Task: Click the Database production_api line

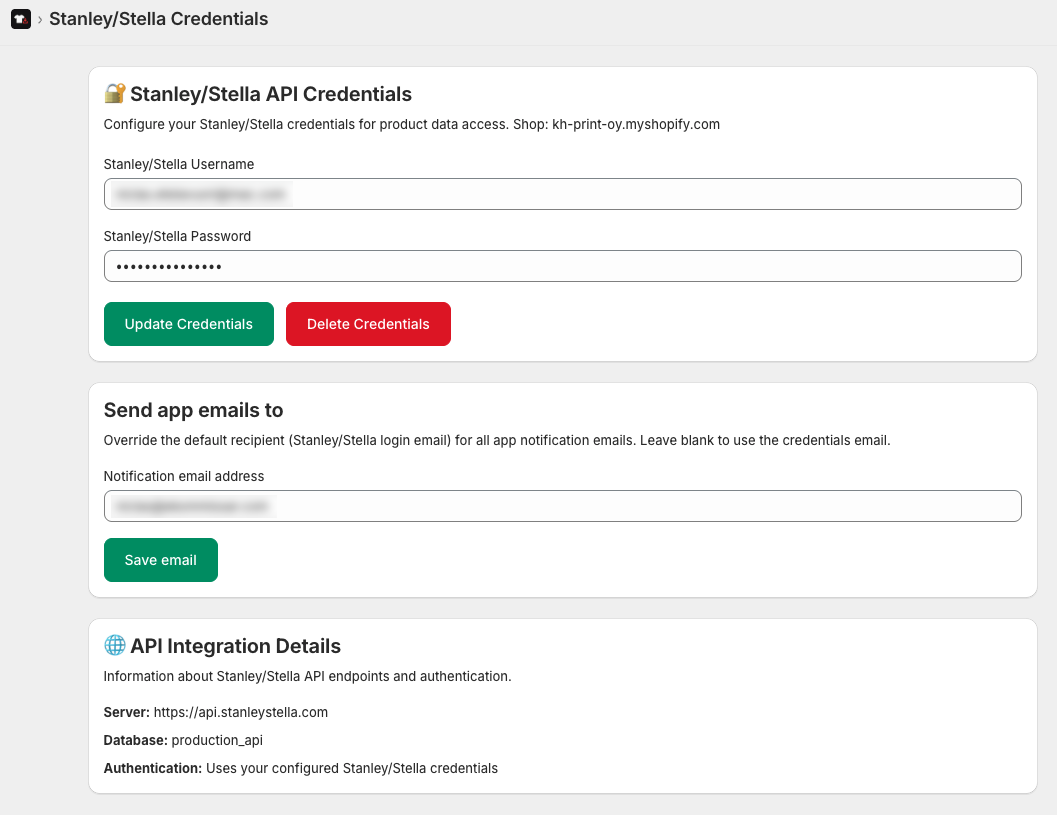Action: (183, 740)
